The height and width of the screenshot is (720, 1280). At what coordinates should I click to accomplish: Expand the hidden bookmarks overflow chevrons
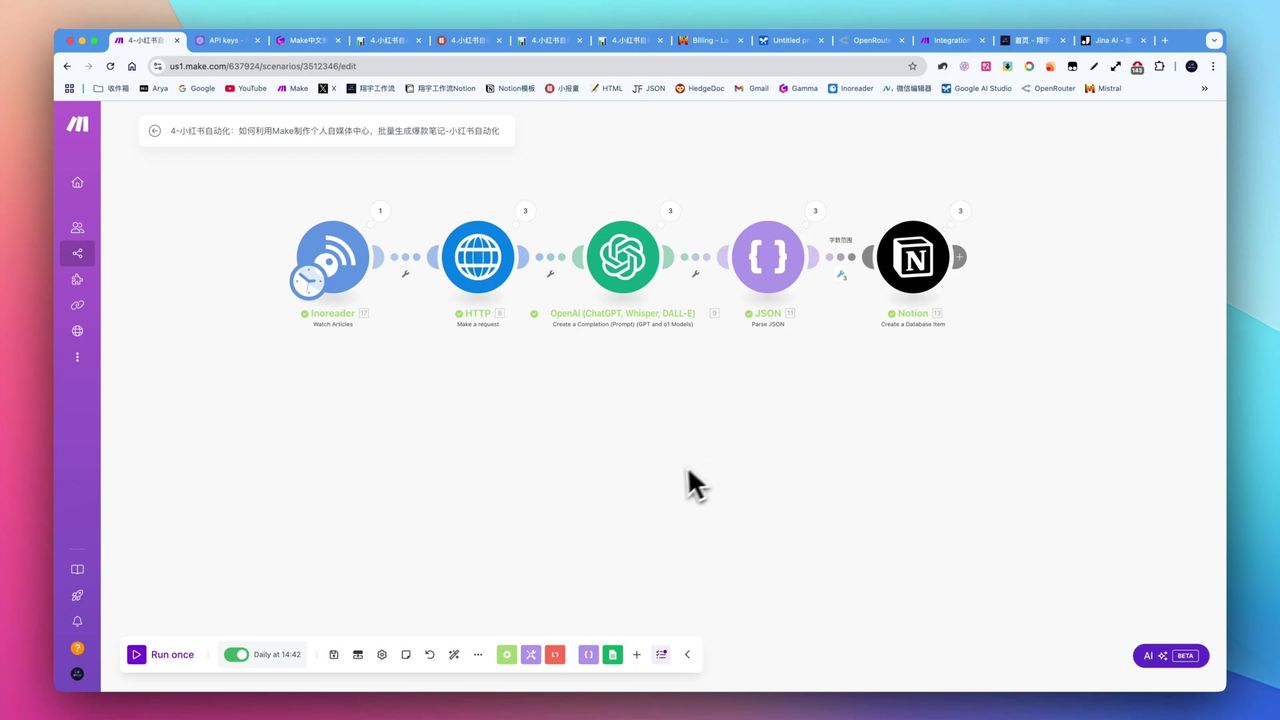click(x=1204, y=88)
